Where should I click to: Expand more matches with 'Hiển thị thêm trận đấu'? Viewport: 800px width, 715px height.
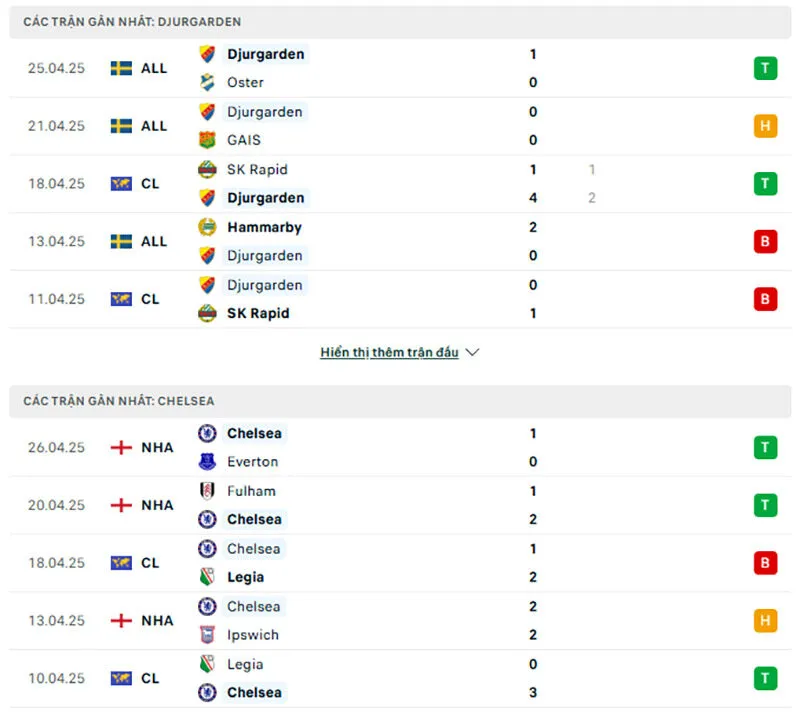(x=389, y=352)
